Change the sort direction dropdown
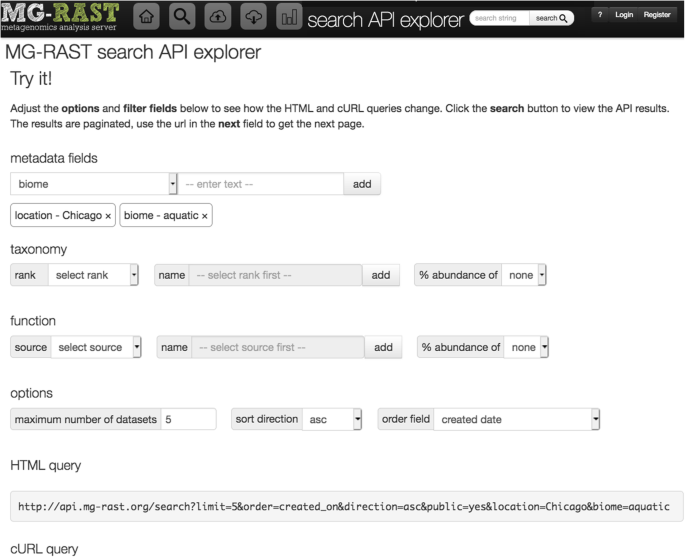Viewport: 685px width, 560px height. pos(332,419)
